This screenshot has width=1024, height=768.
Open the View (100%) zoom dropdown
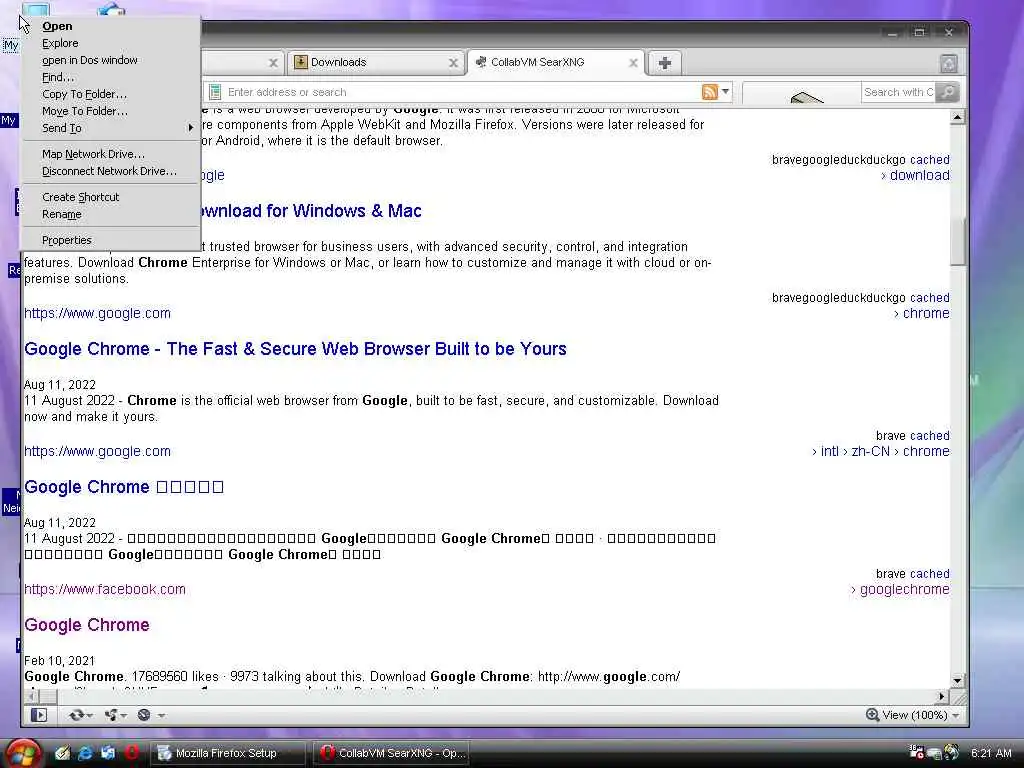tap(956, 716)
